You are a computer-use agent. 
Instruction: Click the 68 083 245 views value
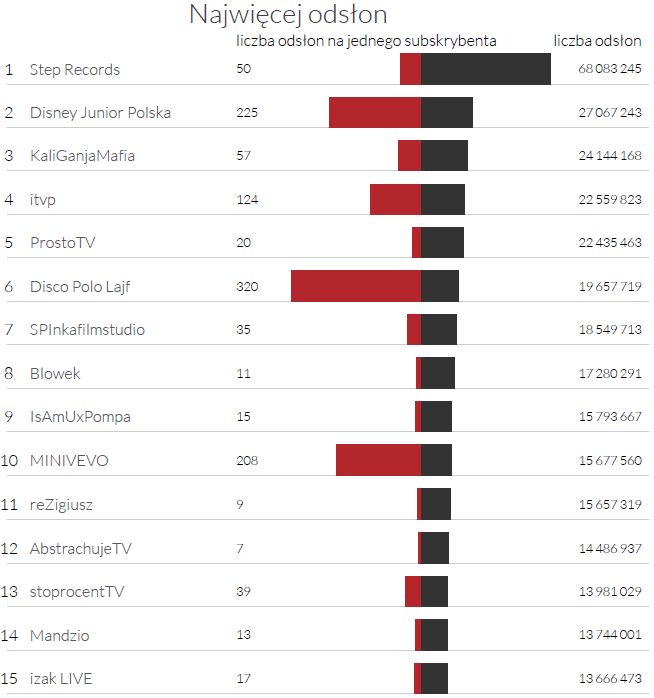click(609, 70)
